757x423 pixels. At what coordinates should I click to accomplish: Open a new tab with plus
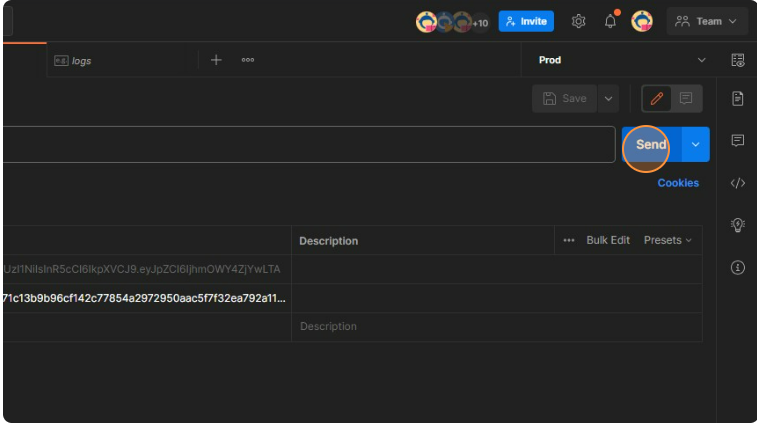pyautogui.click(x=216, y=60)
